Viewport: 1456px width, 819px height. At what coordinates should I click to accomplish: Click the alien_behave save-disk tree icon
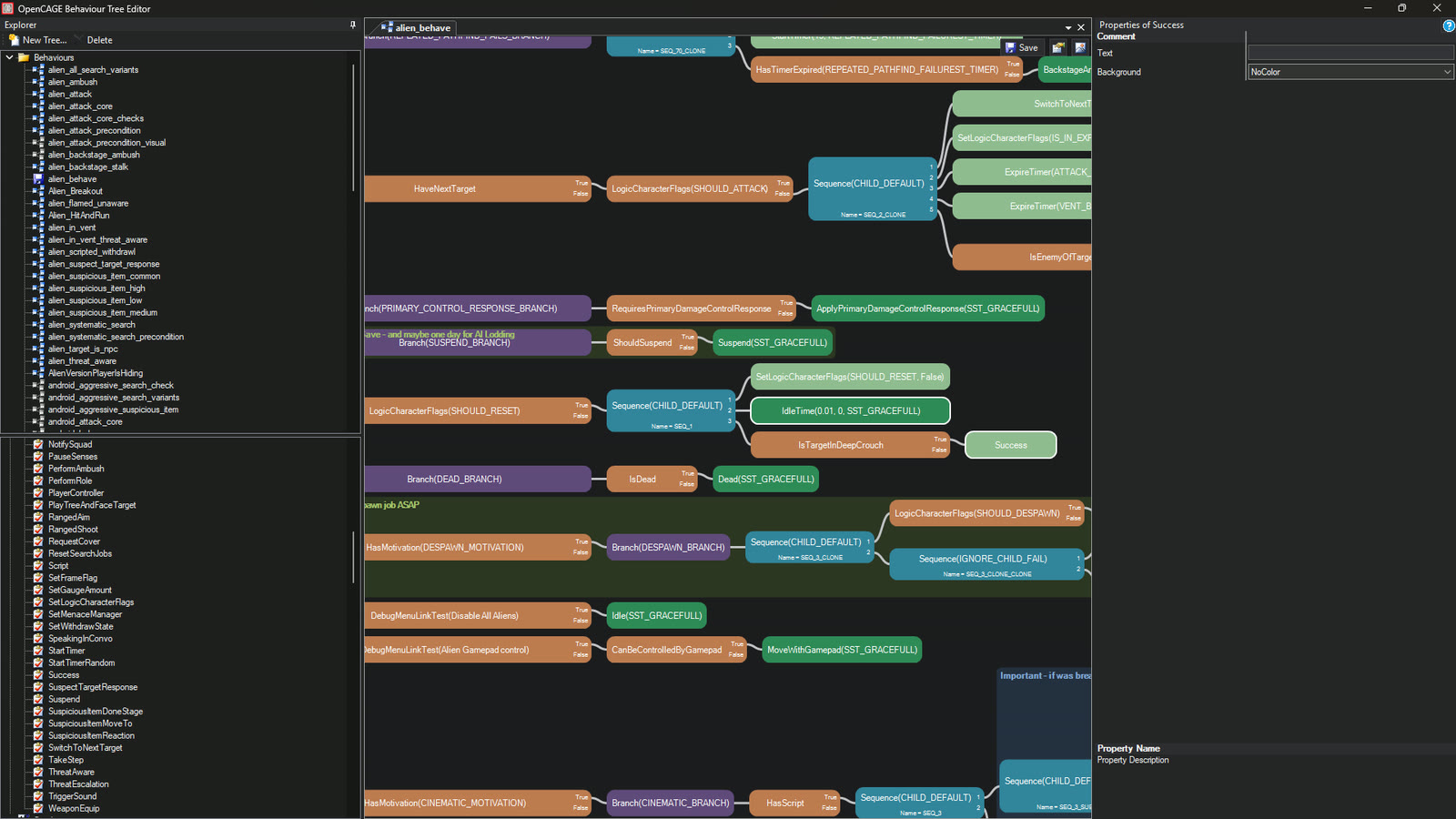coord(38,179)
